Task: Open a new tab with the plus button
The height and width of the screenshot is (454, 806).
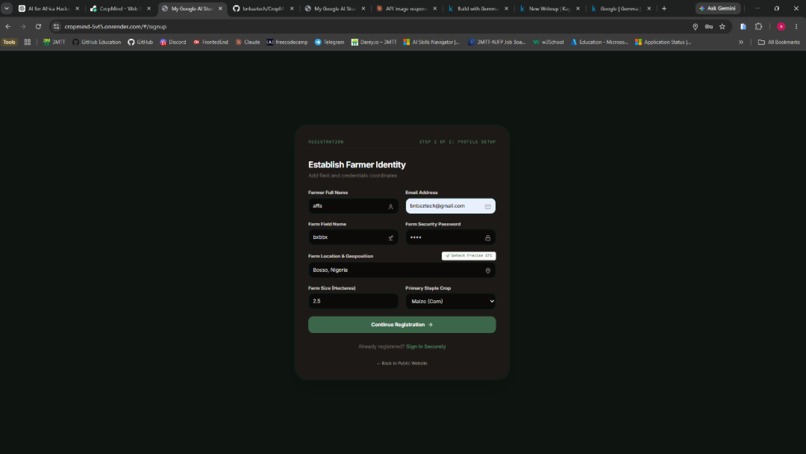Action: [x=664, y=8]
